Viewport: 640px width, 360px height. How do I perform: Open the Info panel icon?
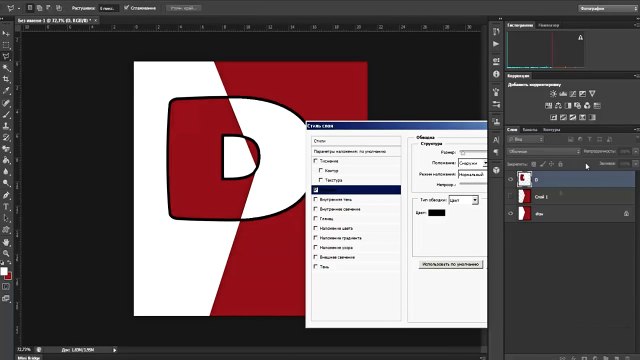point(496,74)
